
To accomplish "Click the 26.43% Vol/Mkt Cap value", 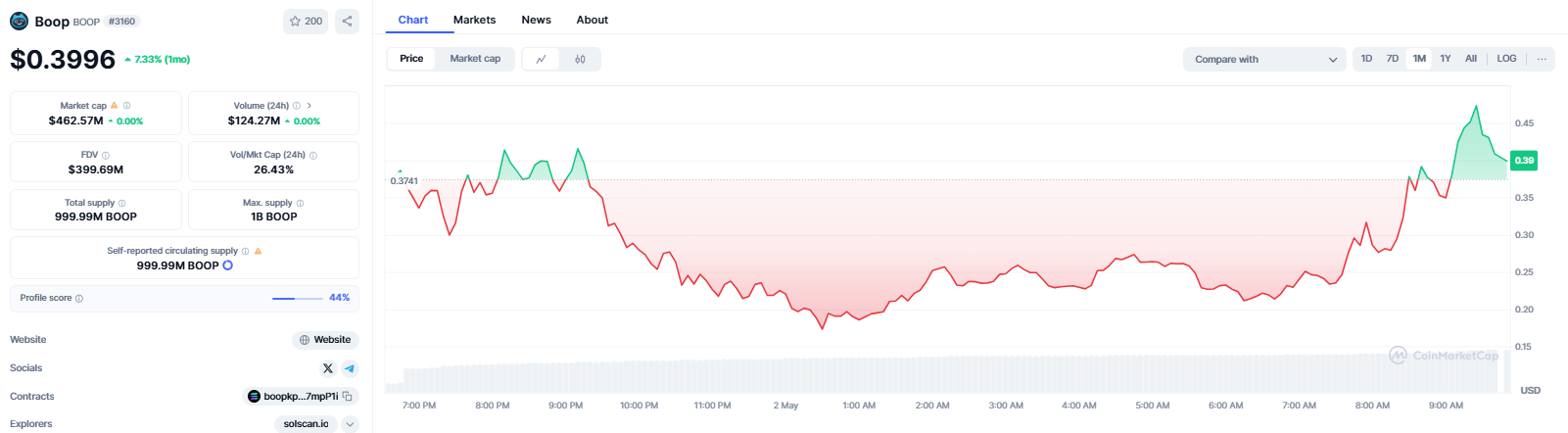I will pyautogui.click(x=274, y=169).
